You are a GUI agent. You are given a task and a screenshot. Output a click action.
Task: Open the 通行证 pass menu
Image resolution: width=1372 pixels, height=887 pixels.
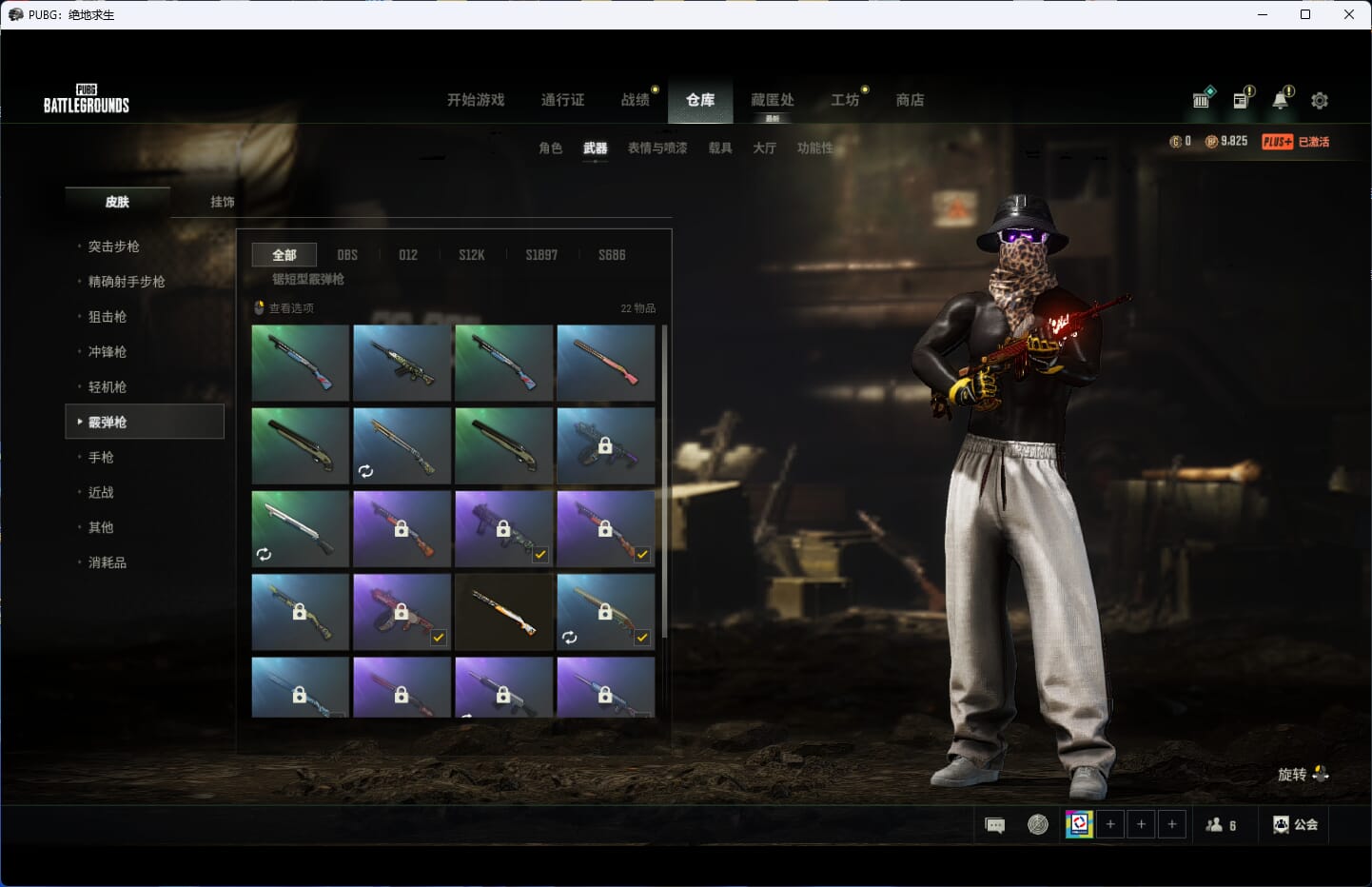pos(562,100)
